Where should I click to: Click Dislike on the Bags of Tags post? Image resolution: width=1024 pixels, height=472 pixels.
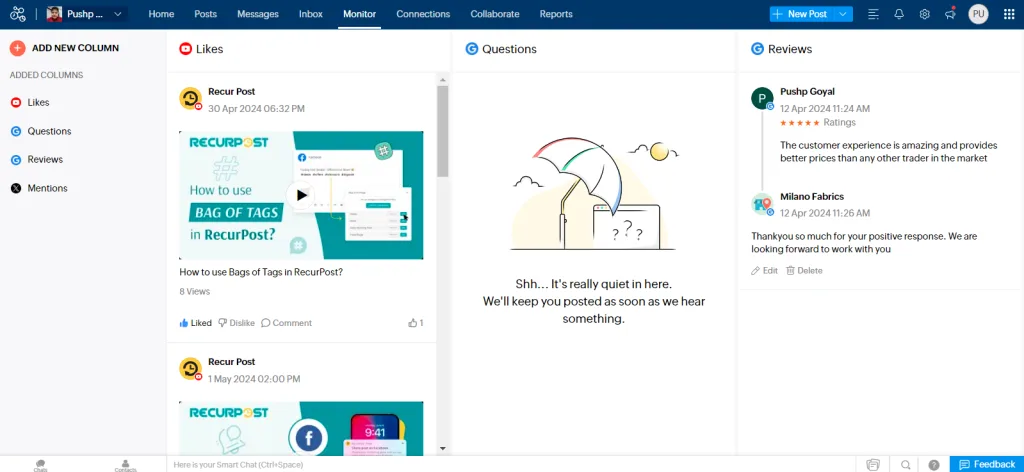tap(236, 323)
